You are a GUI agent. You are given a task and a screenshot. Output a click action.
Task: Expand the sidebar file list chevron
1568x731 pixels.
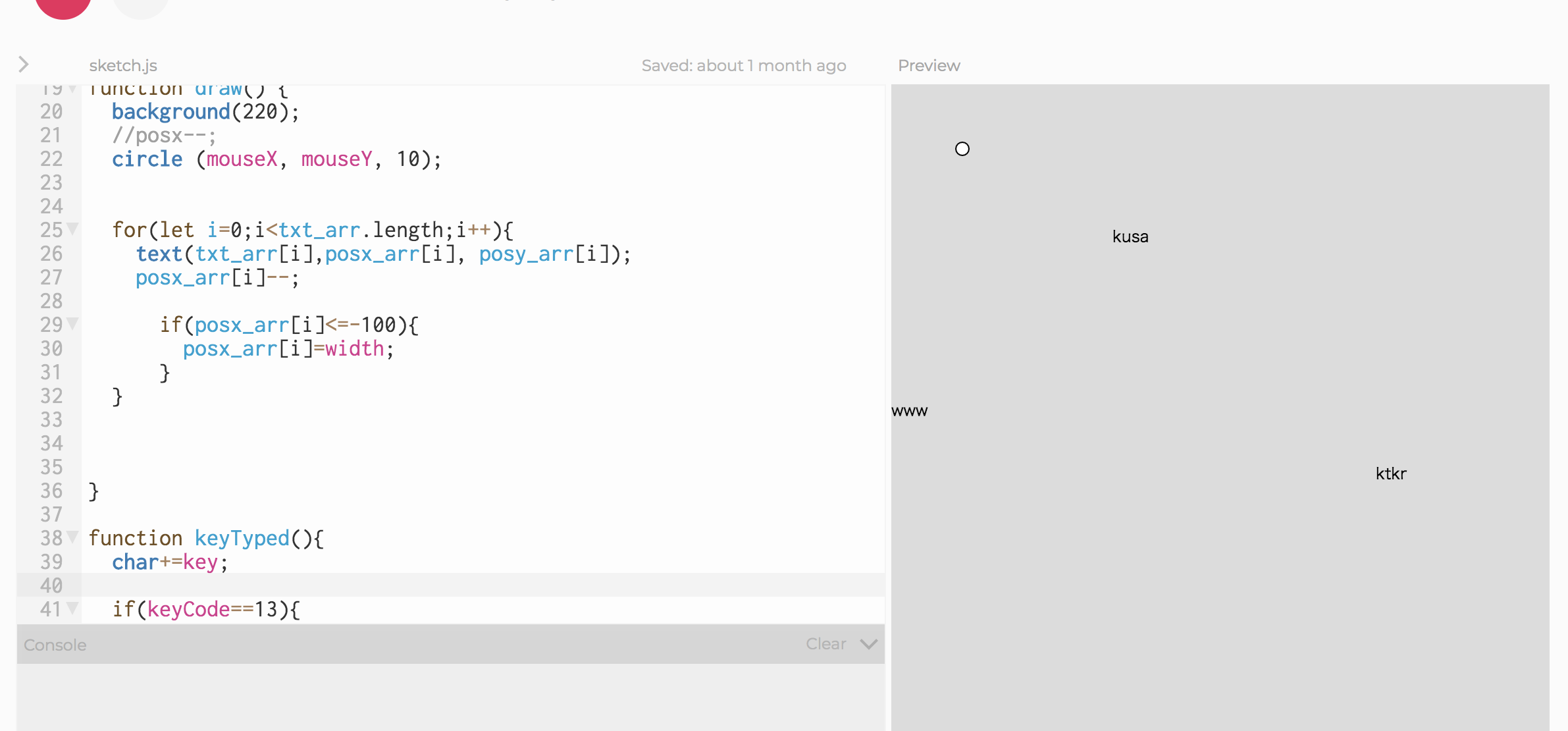coord(24,64)
